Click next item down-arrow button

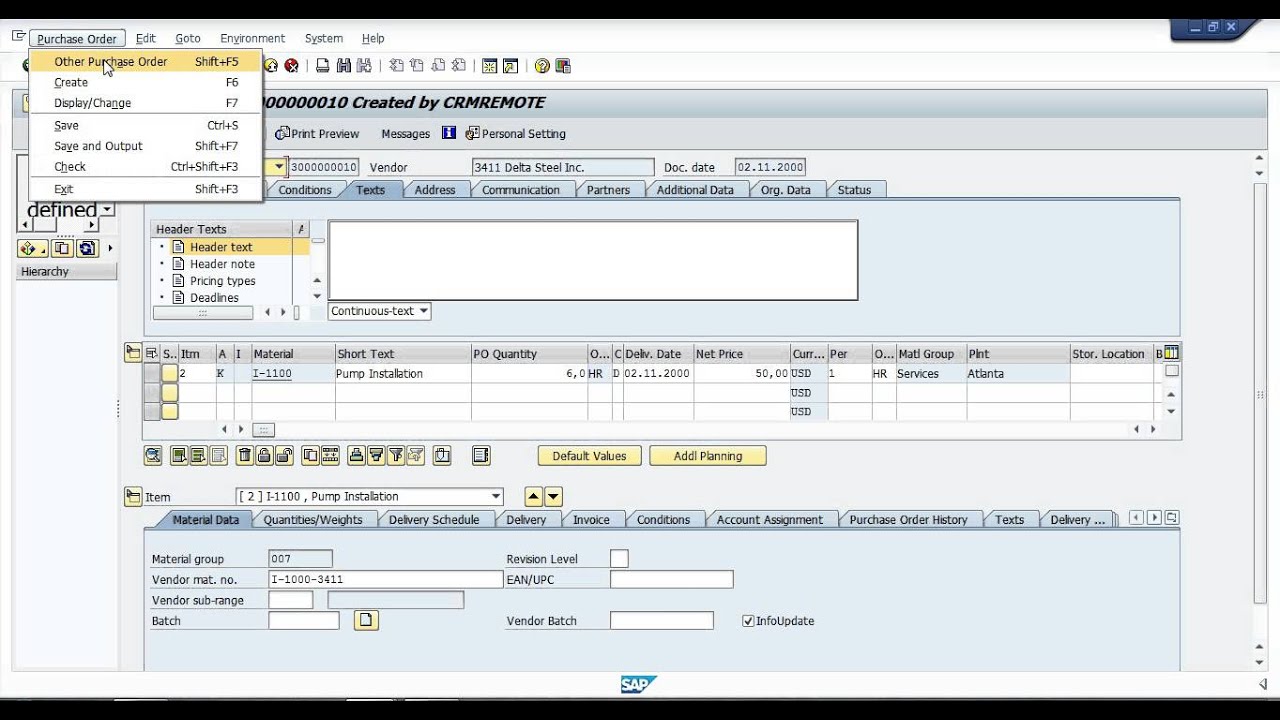[553, 496]
